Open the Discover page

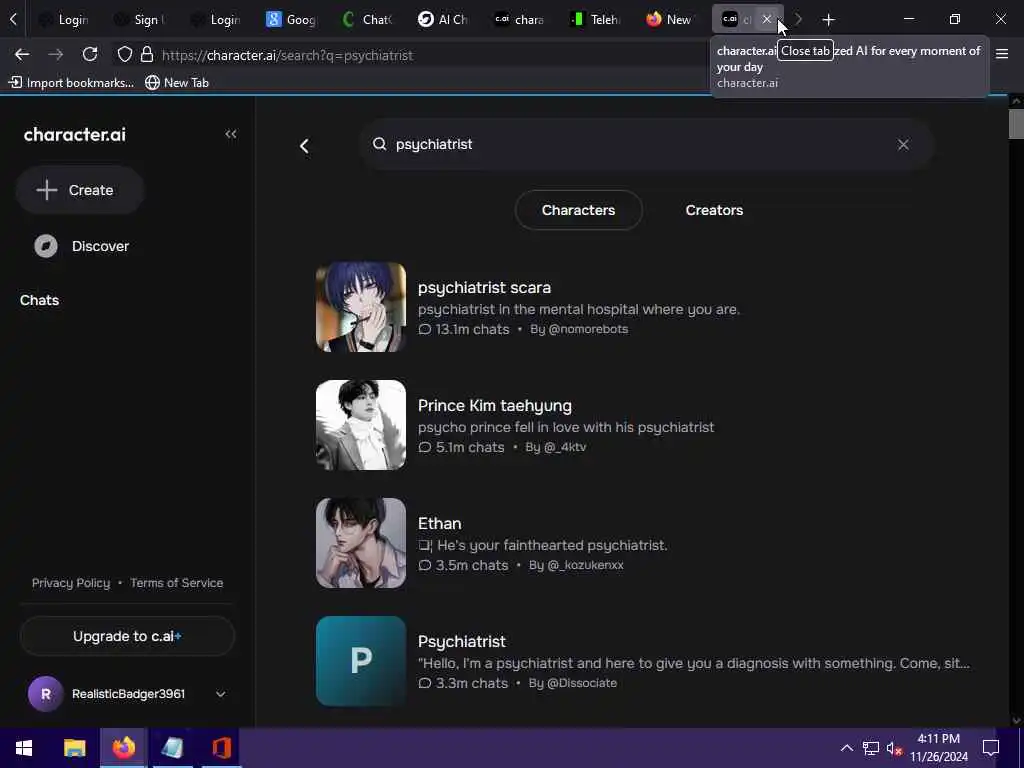(x=82, y=246)
